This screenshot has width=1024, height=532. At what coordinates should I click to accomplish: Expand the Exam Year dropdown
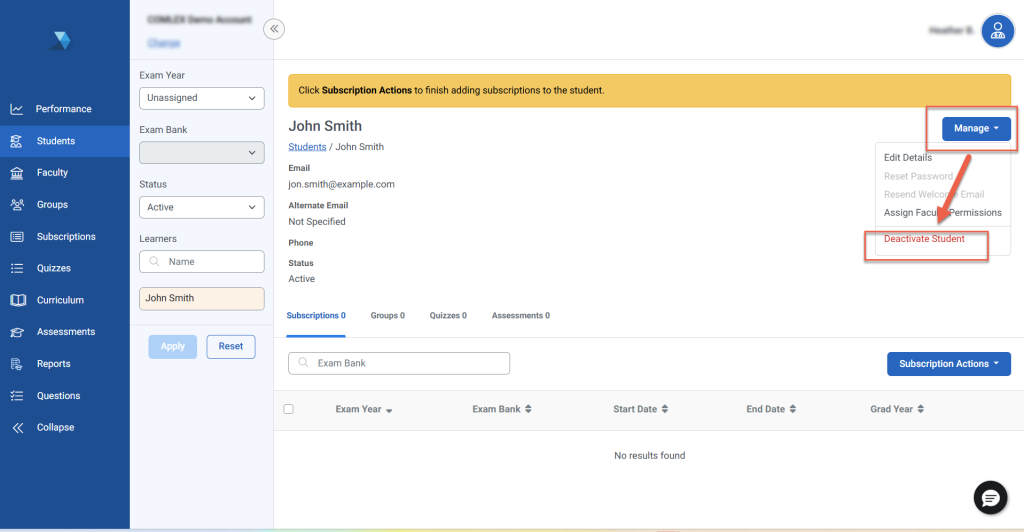point(201,98)
